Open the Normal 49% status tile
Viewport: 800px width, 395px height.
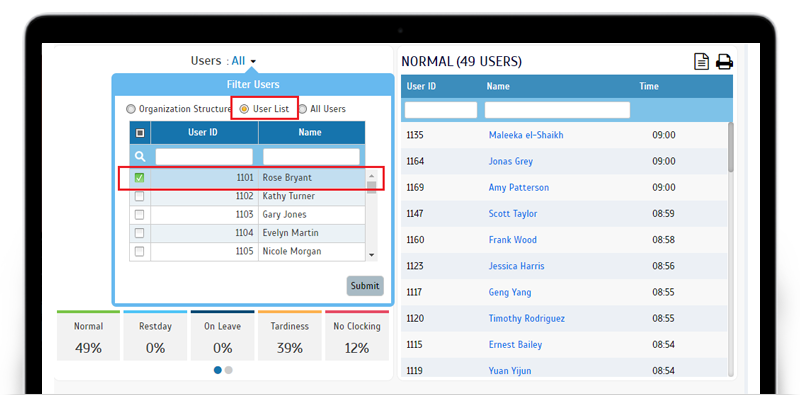point(88,336)
